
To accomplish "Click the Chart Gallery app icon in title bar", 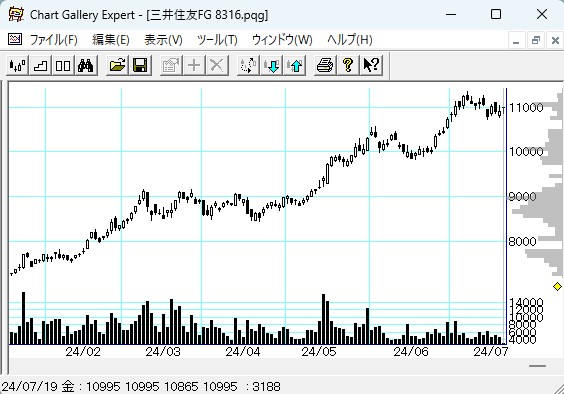I will [x=16, y=15].
